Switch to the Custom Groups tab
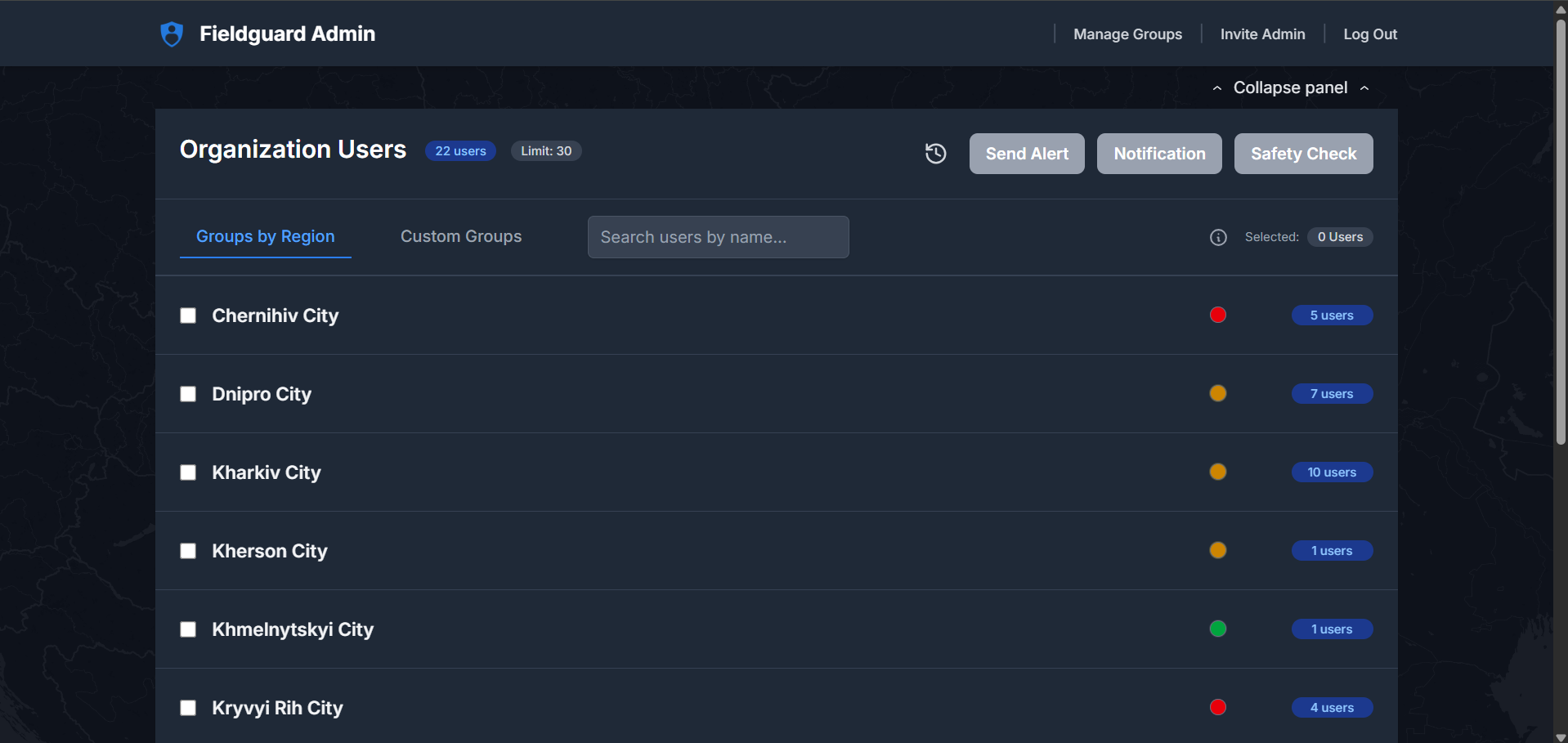Screen dimensions: 1568x743 pos(460,236)
